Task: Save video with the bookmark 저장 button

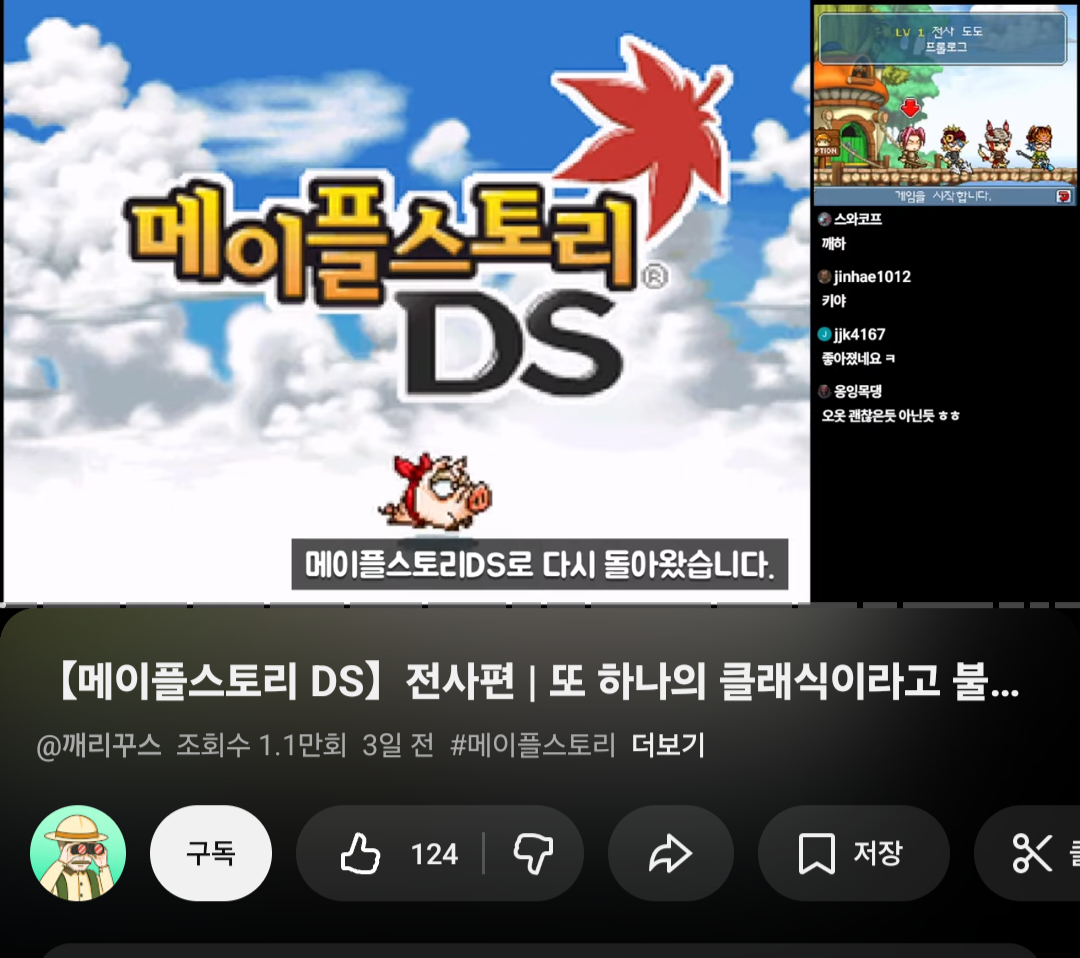Action: (x=853, y=853)
